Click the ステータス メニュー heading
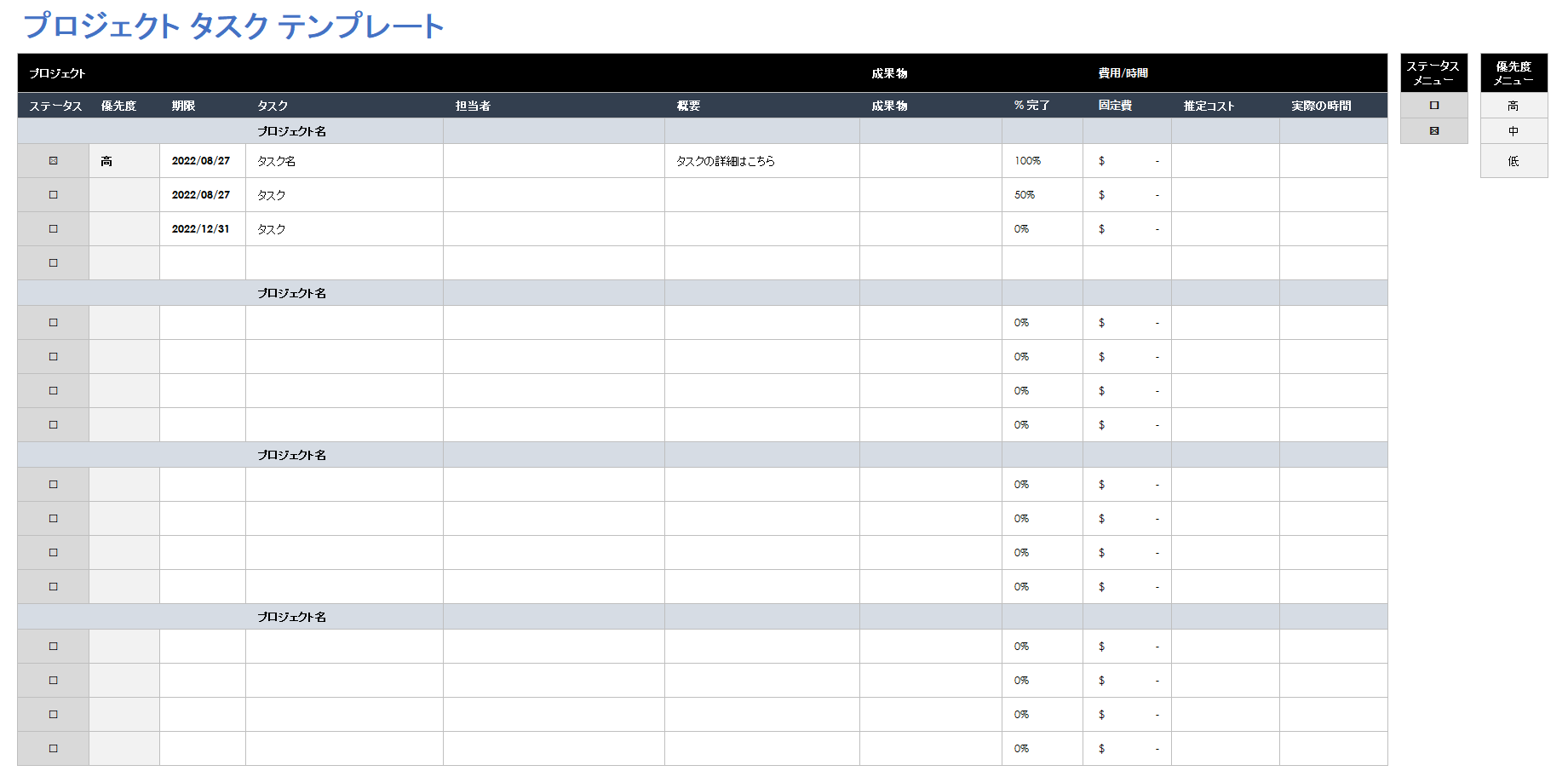 pos(1433,73)
